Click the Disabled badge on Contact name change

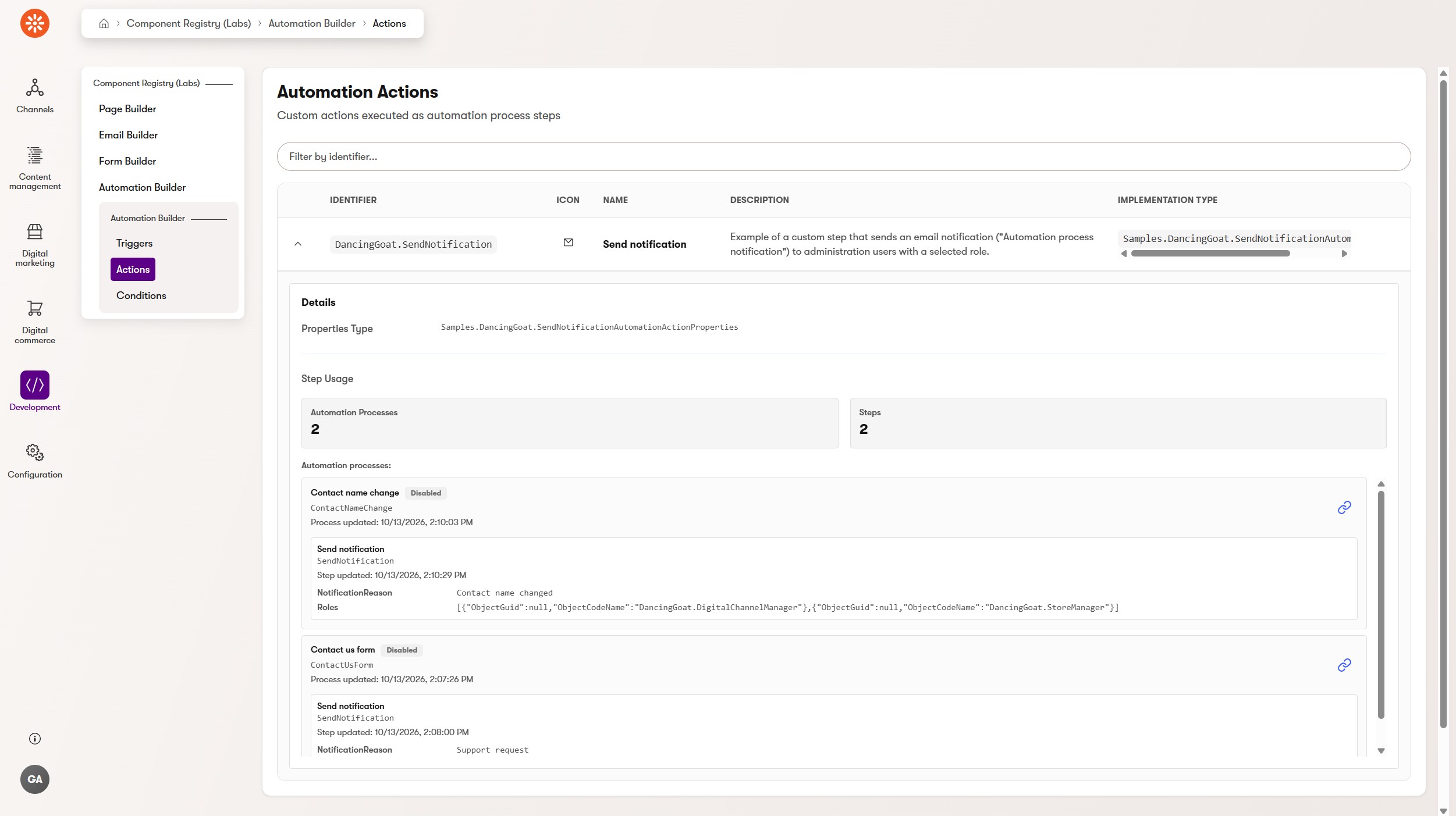tap(426, 493)
